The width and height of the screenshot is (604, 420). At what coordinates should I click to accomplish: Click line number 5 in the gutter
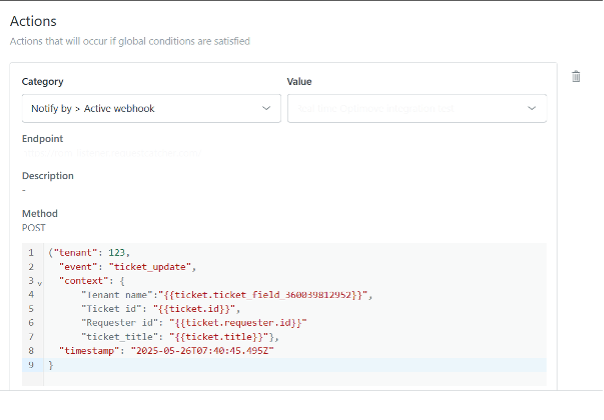coord(31,309)
